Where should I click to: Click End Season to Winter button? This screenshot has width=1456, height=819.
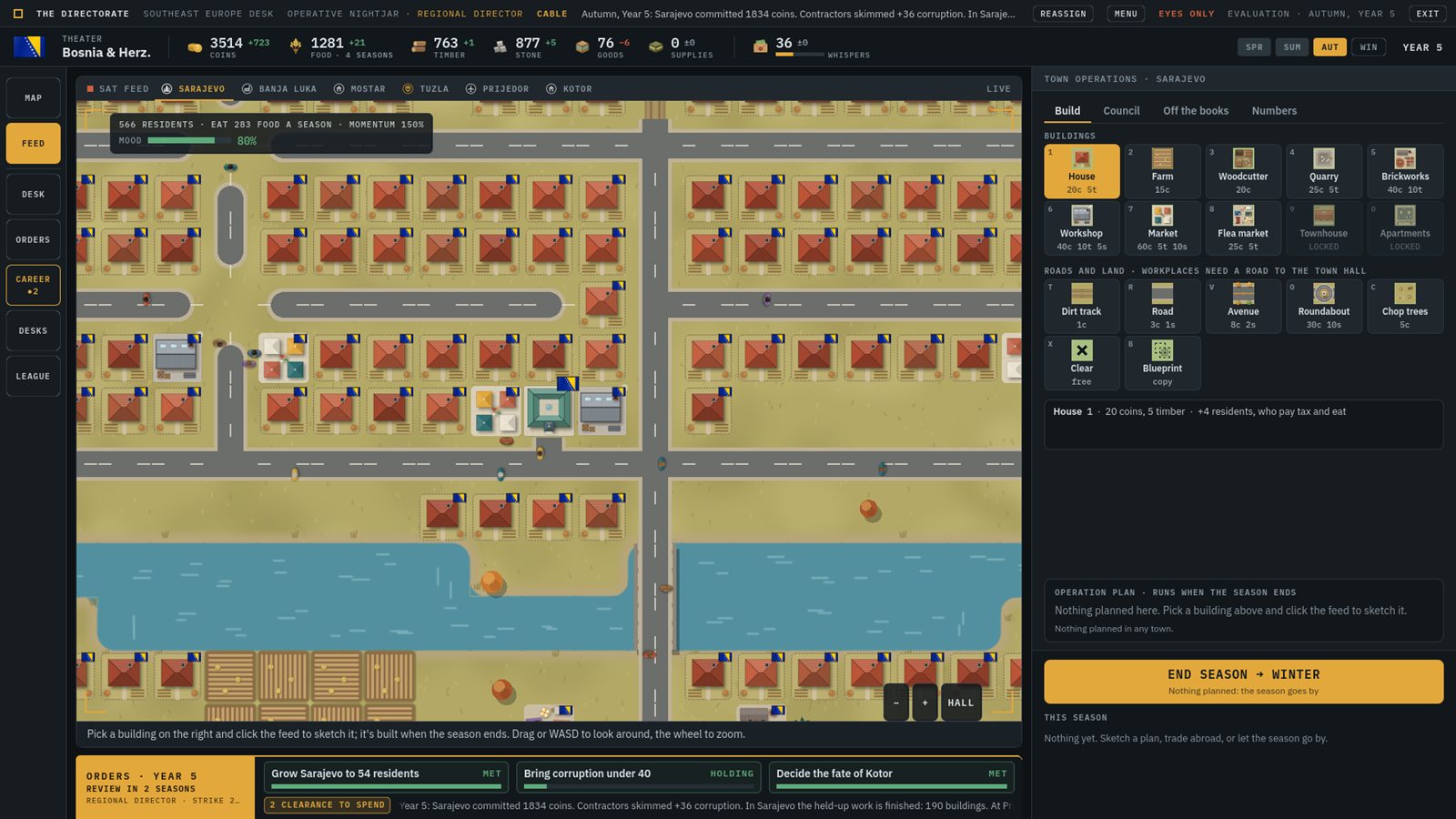(1243, 682)
